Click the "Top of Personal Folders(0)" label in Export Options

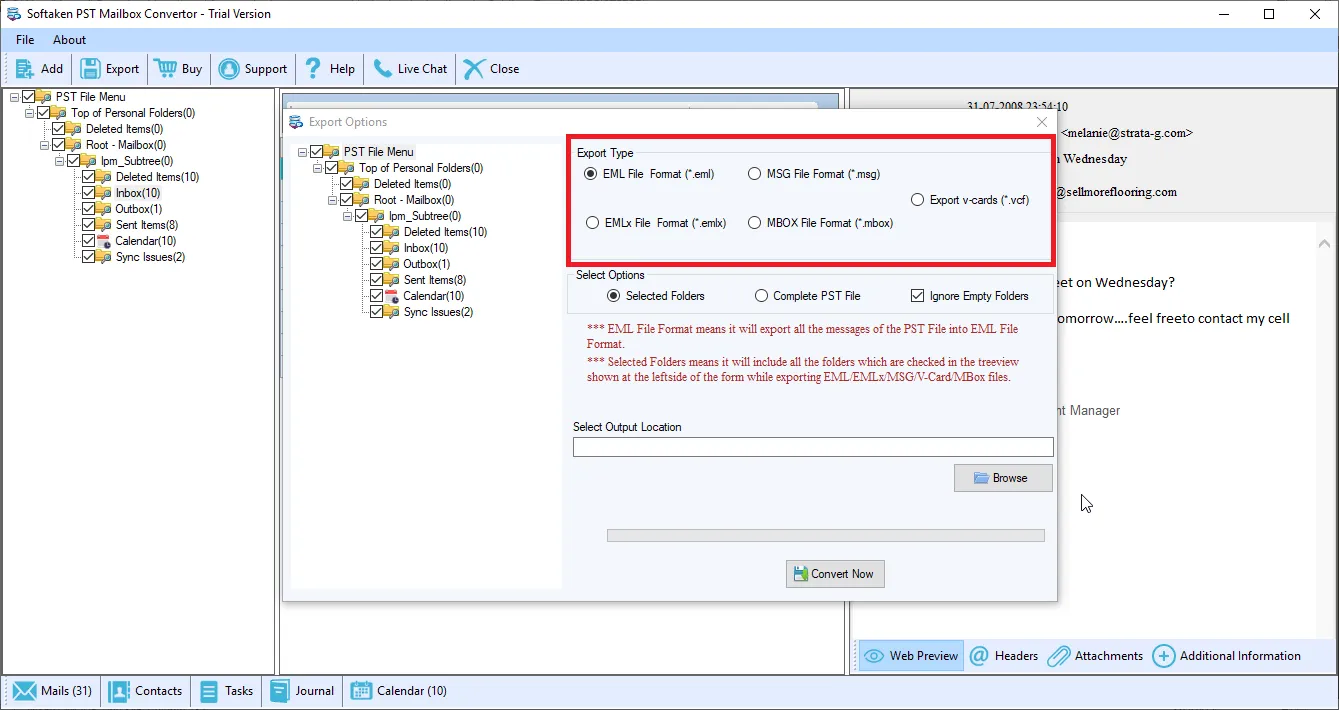[x=421, y=168]
